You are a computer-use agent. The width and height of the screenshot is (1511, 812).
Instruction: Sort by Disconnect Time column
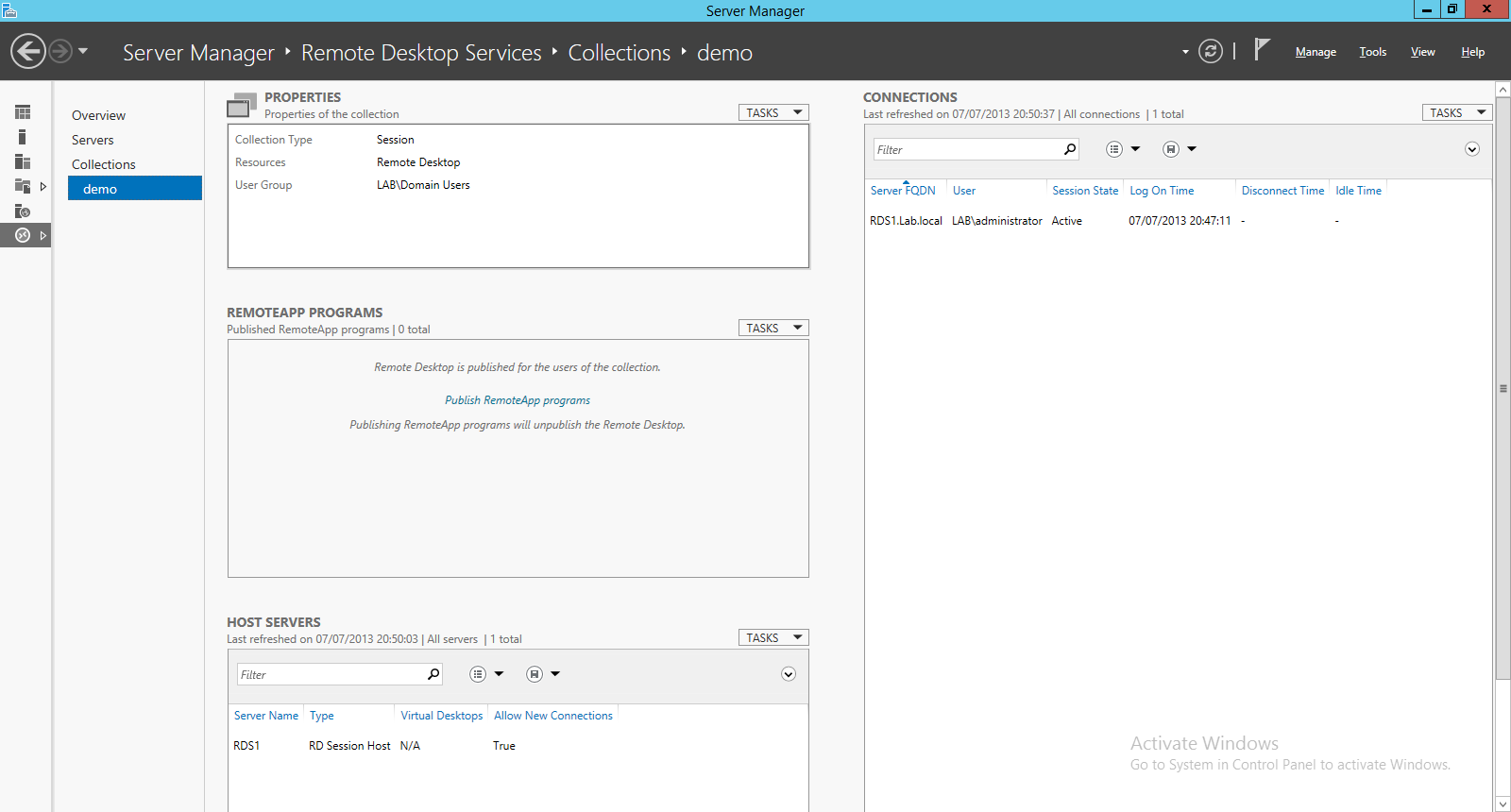point(1282,191)
